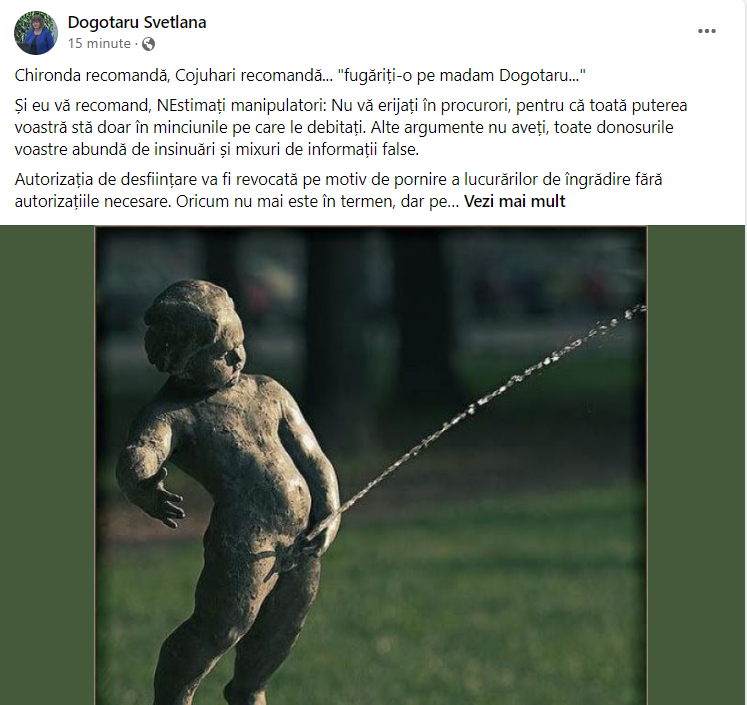747x705 pixels.
Task: Open the "15 minute" timestamp link
Action: click(x=99, y=43)
